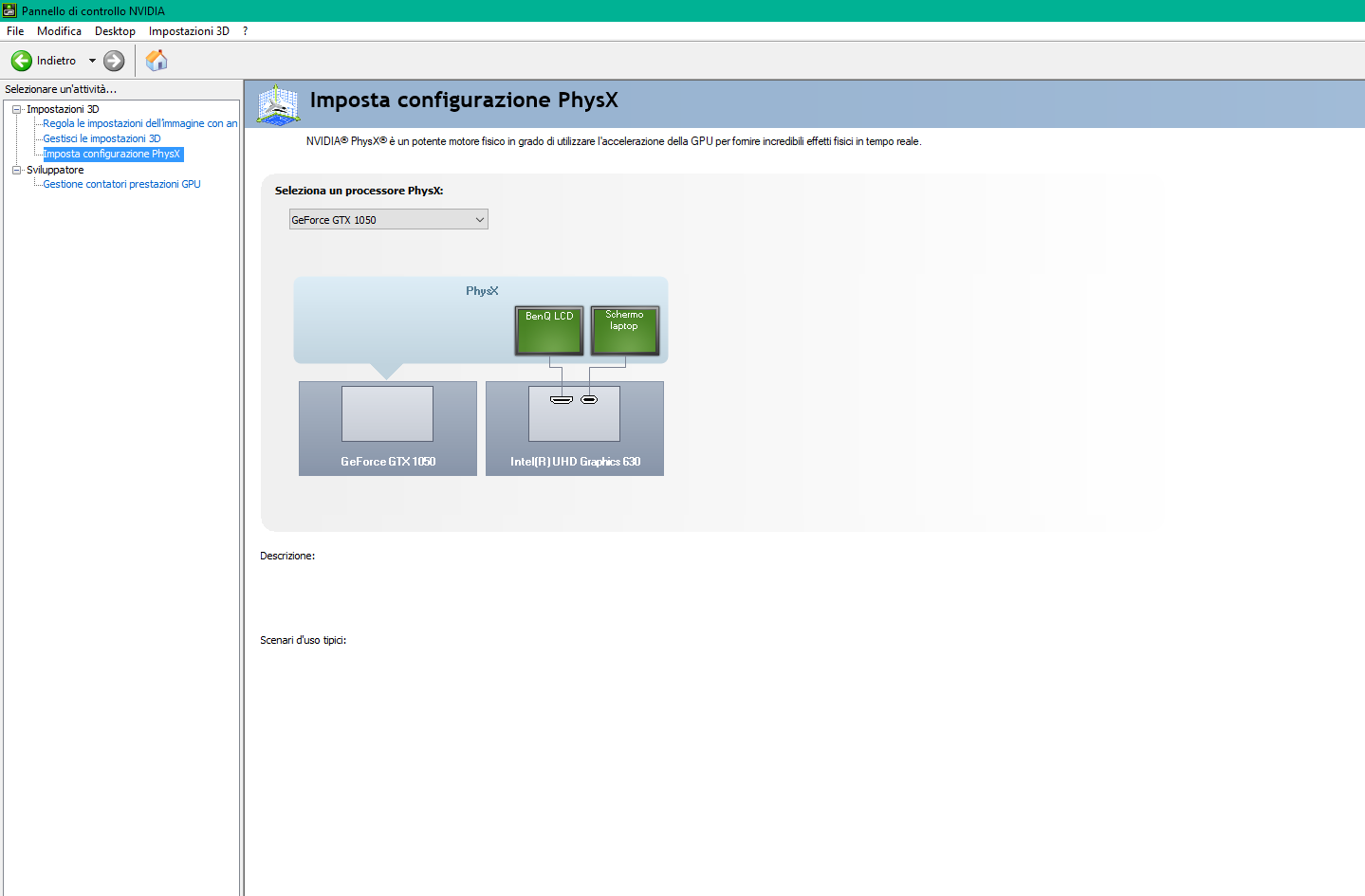Open the PhysX processor dropdown
Screen dimensions: 1365x896
tap(388, 220)
